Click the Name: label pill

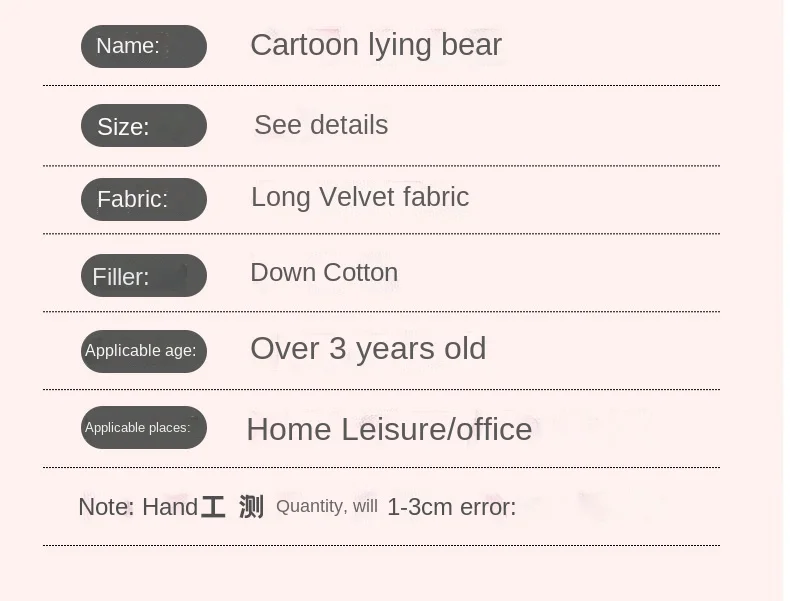(x=143, y=47)
